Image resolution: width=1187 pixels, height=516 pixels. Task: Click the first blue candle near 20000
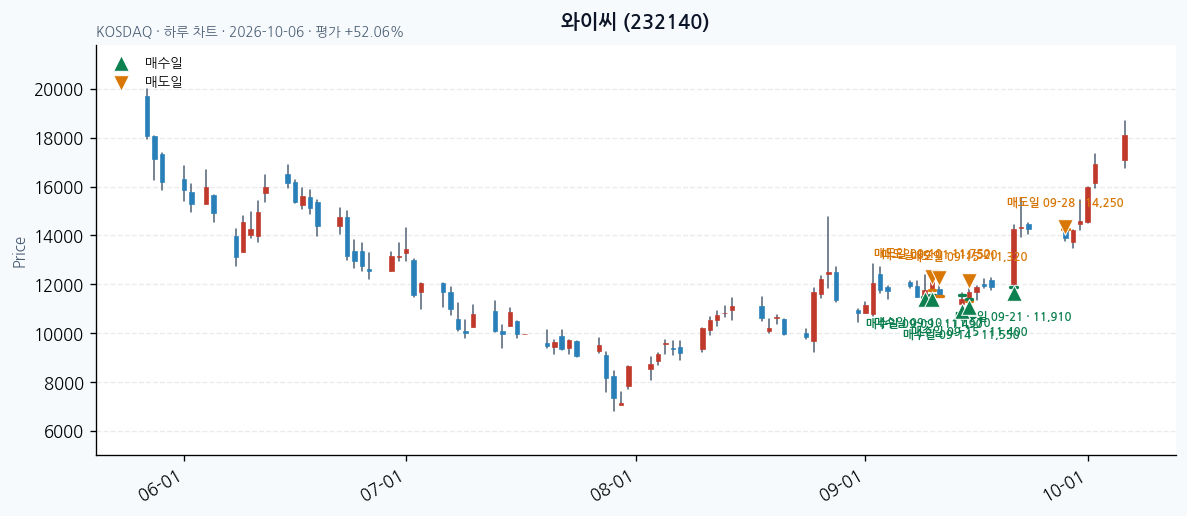pyautogui.click(x=147, y=117)
